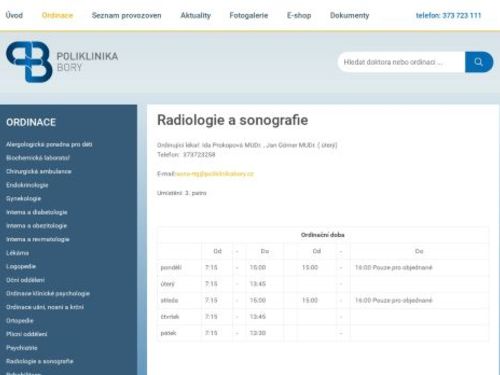Open the Fotogalerie page
The image size is (500, 375).
tap(249, 15)
